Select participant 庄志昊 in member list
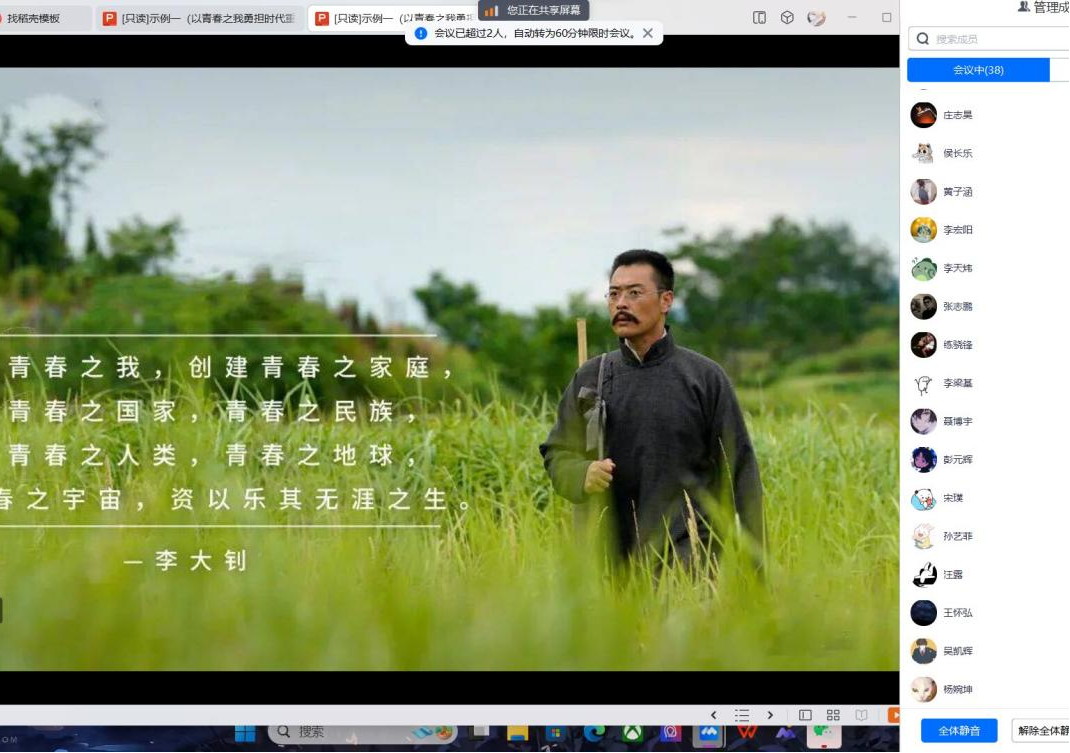This screenshot has width=1070, height=753. pyautogui.click(x=957, y=115)
